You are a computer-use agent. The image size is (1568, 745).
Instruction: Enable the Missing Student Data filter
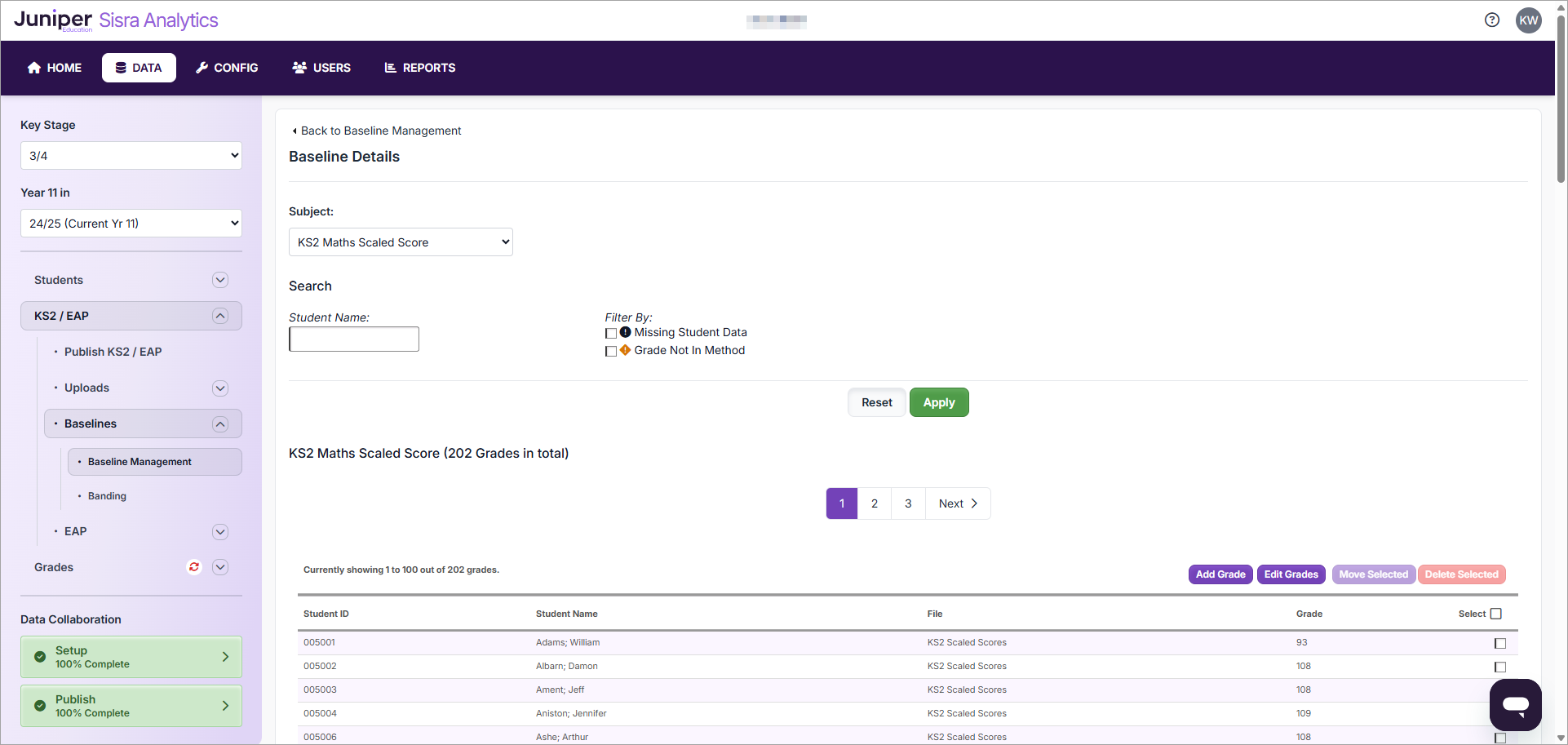(611, 333)
